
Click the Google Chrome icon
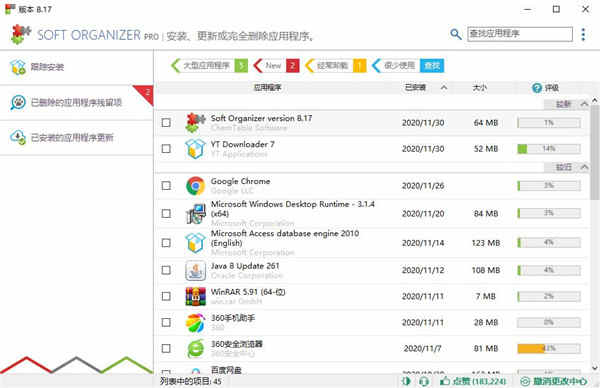point(196,186)
